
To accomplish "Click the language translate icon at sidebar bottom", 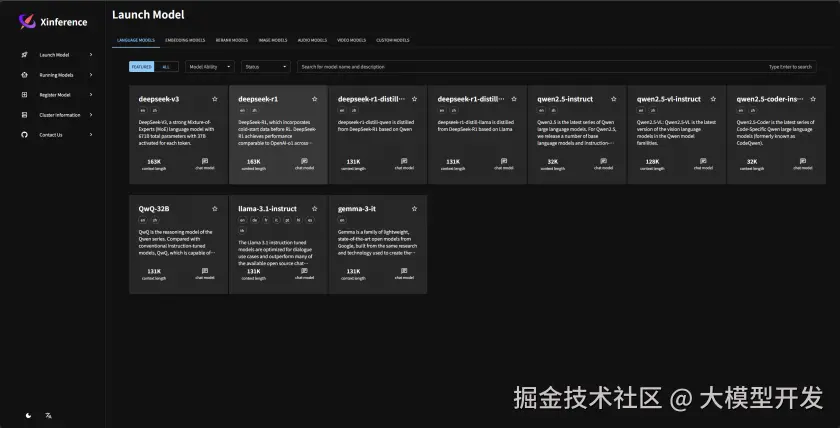I will click(48, 415).
